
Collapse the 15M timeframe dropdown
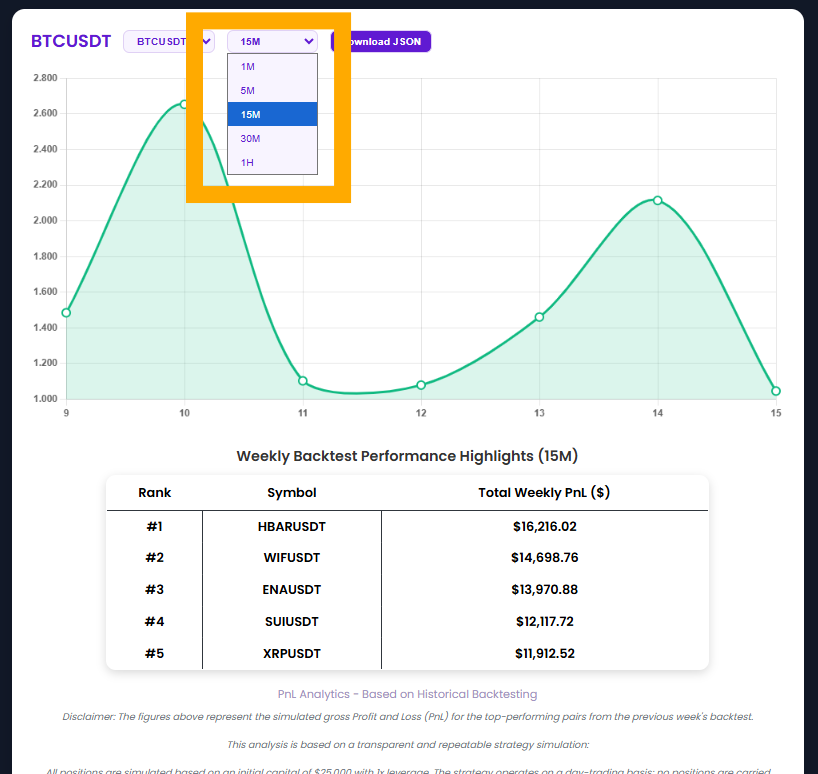[x=272, y=42]
